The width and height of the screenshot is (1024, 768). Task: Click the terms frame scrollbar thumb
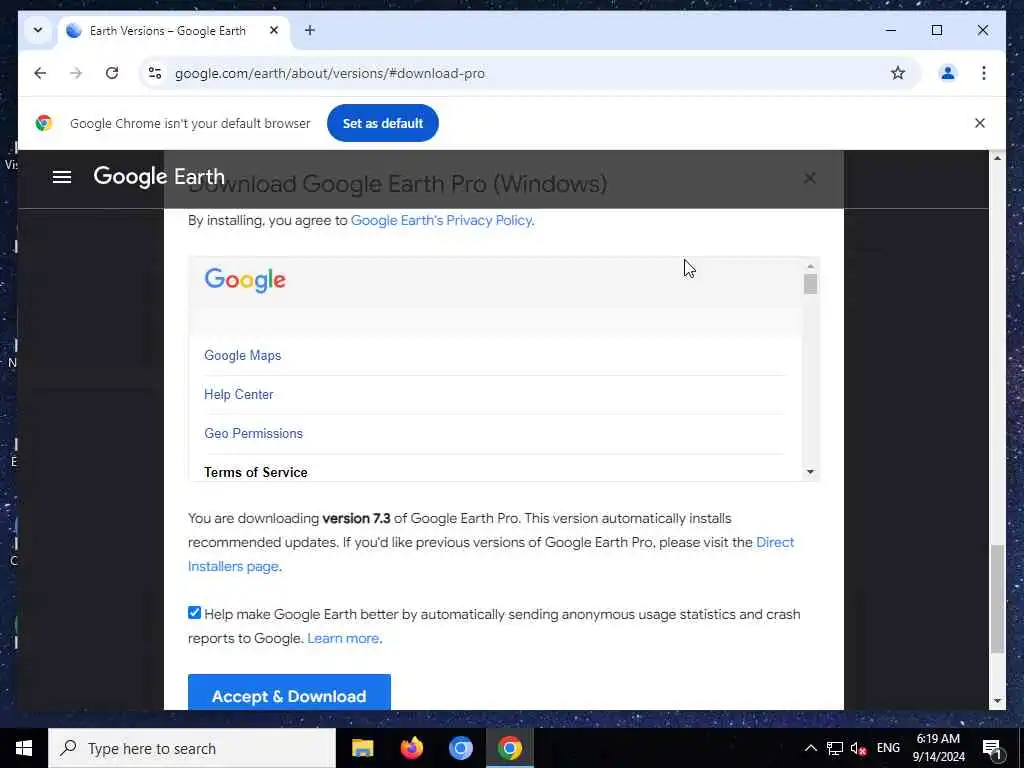pyautogui.click(x=810, y=284)
